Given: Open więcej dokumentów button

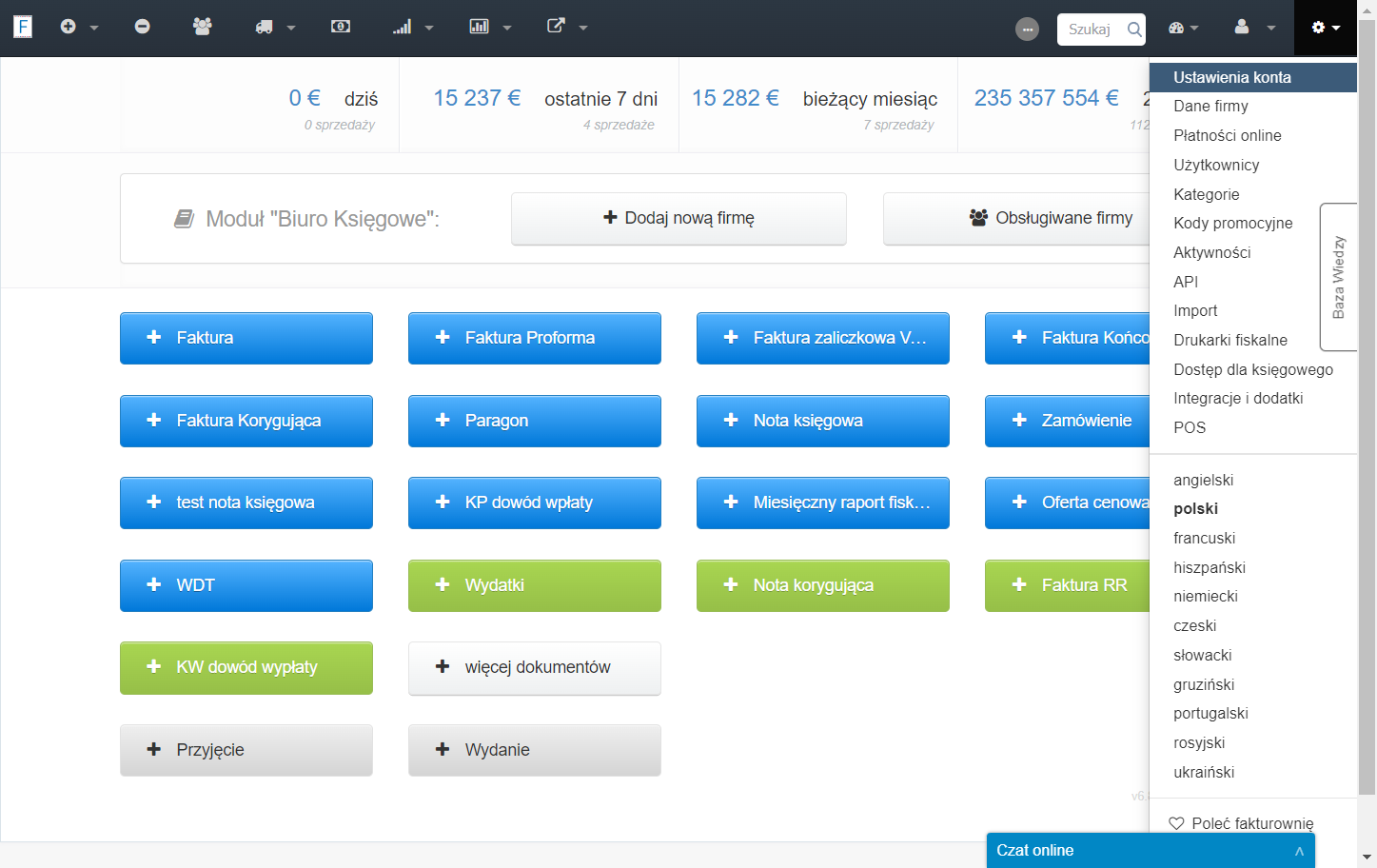Looking at the screenshot, I should point(535,668).
